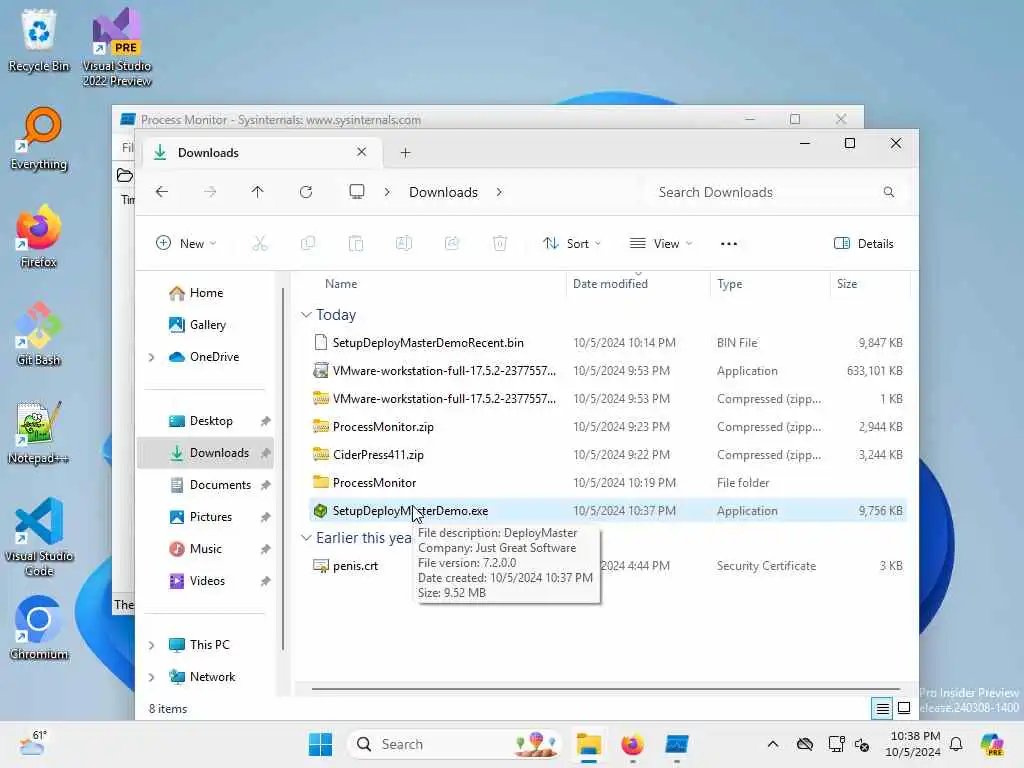
Task: Add a new File Explorer tab
Action: [406, 153]
